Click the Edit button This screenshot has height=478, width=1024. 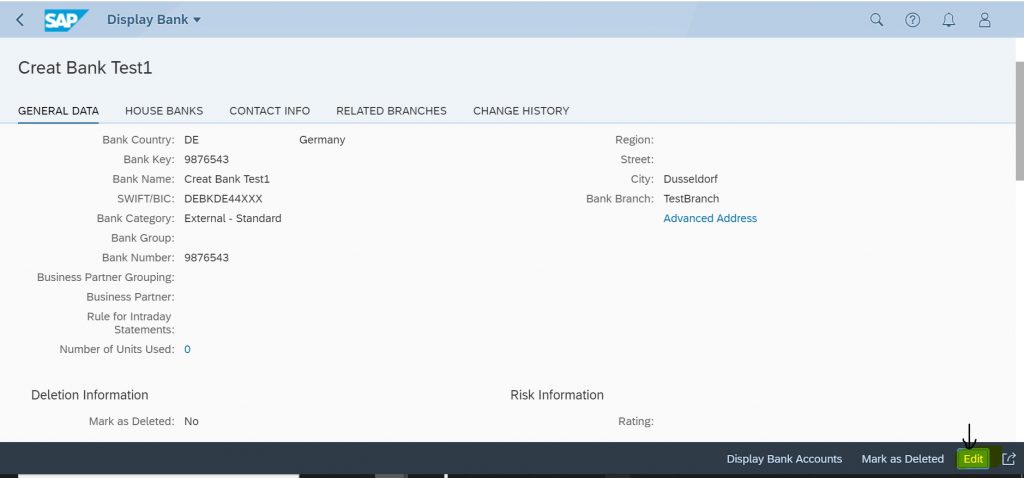(x=973, y=459)
